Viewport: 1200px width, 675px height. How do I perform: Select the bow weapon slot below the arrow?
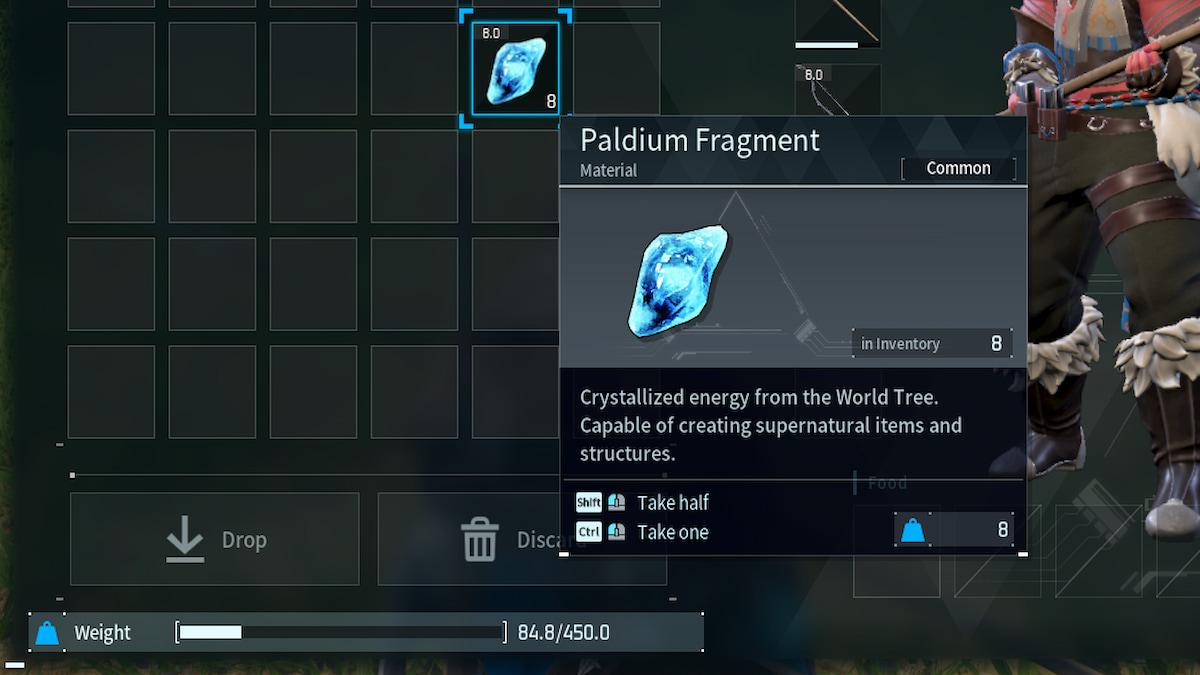[x=838, y=90]
